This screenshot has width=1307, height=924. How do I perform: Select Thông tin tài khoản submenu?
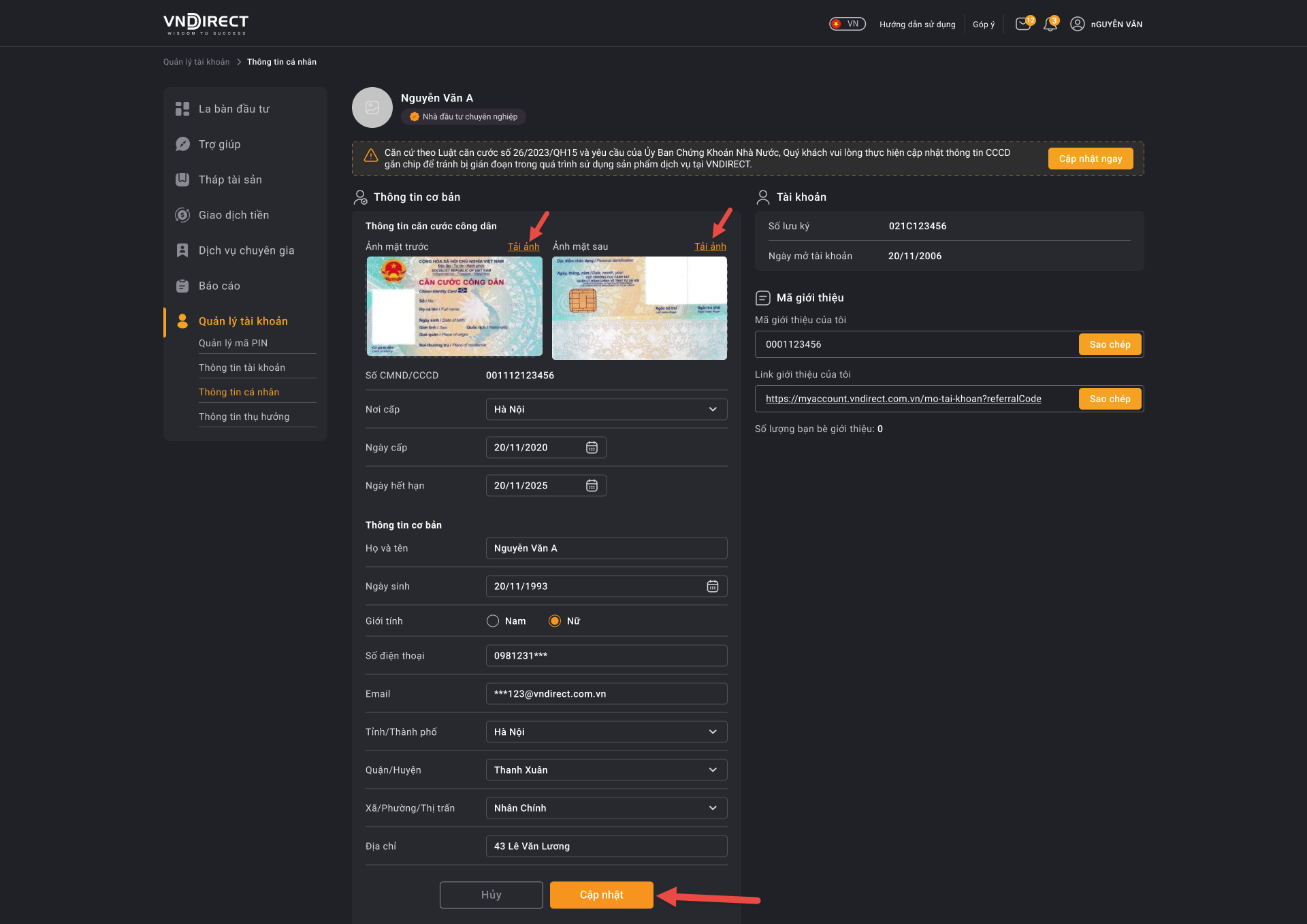(242, 367)
